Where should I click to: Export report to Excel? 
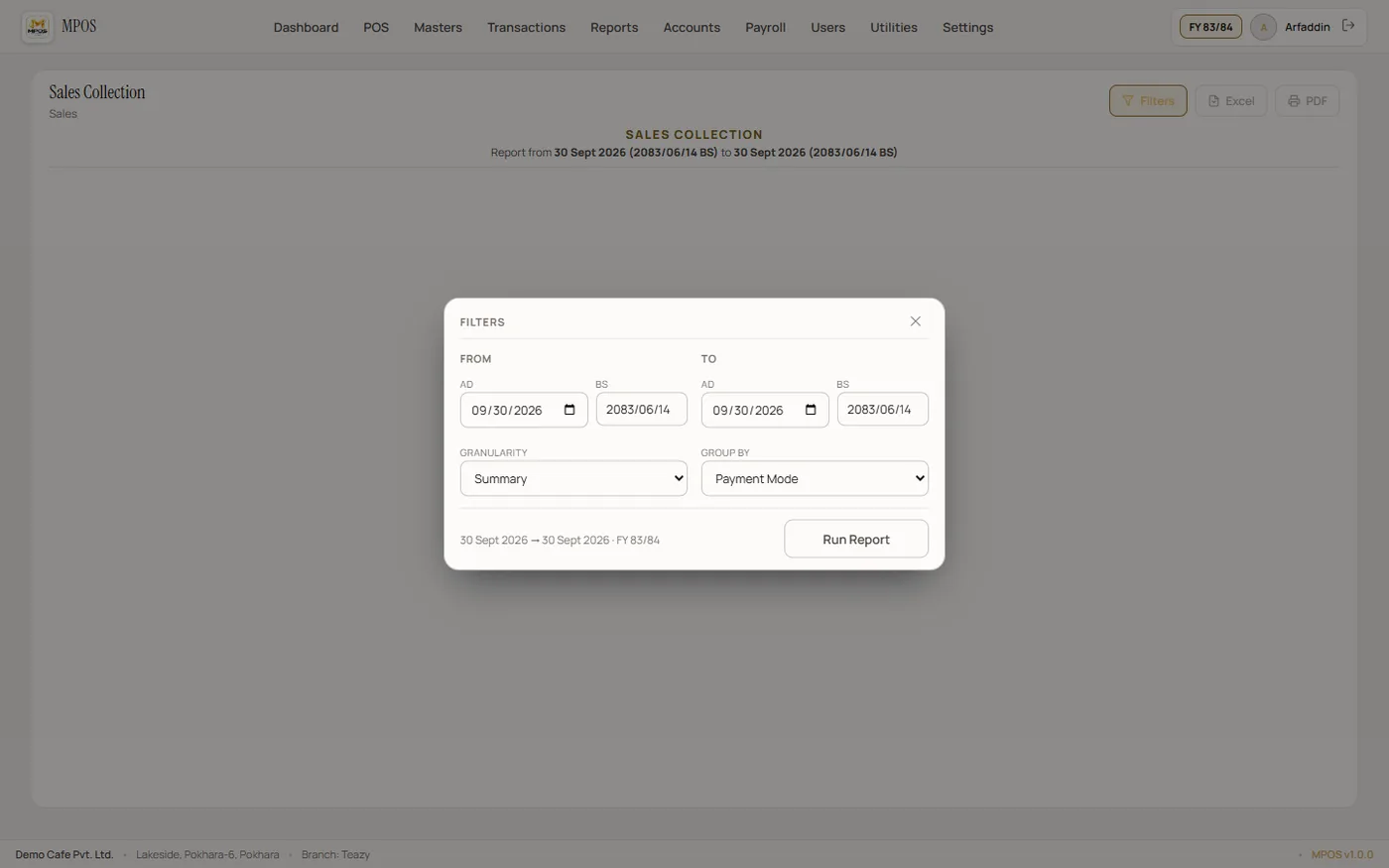[x=1230, y=100]
